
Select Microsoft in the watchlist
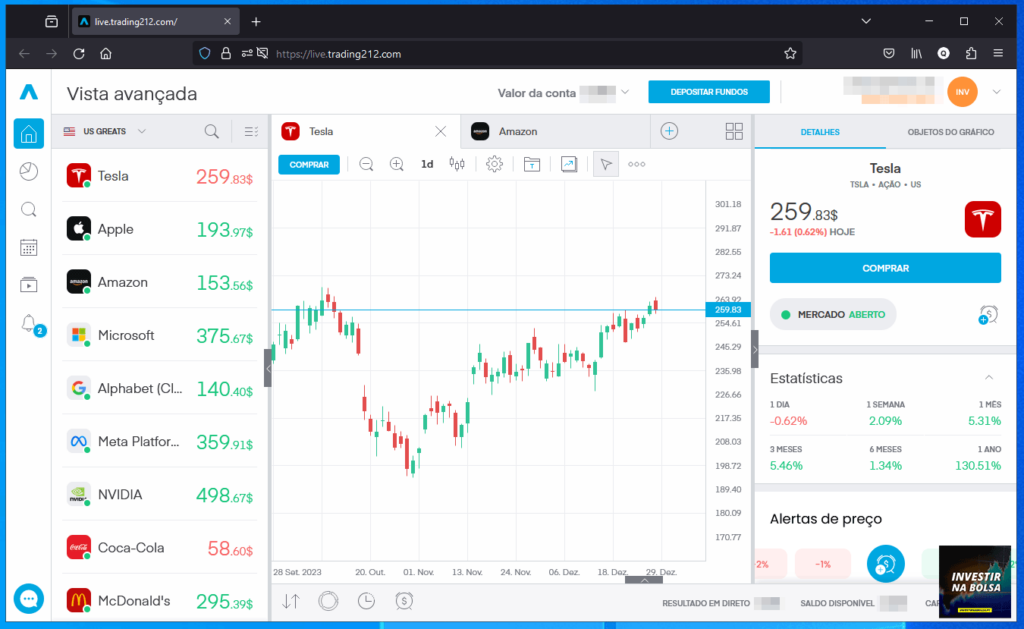coord(159,335)
